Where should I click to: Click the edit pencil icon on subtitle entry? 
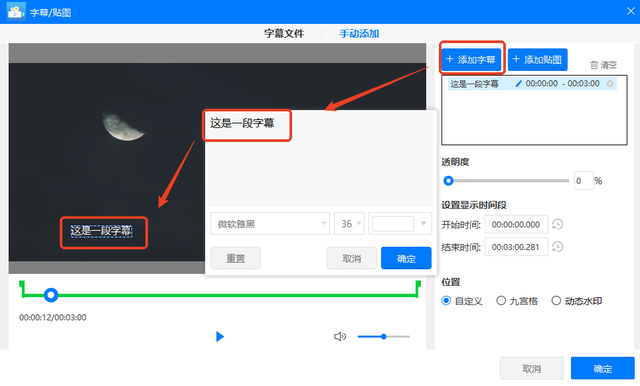click(x=518, y=84)
